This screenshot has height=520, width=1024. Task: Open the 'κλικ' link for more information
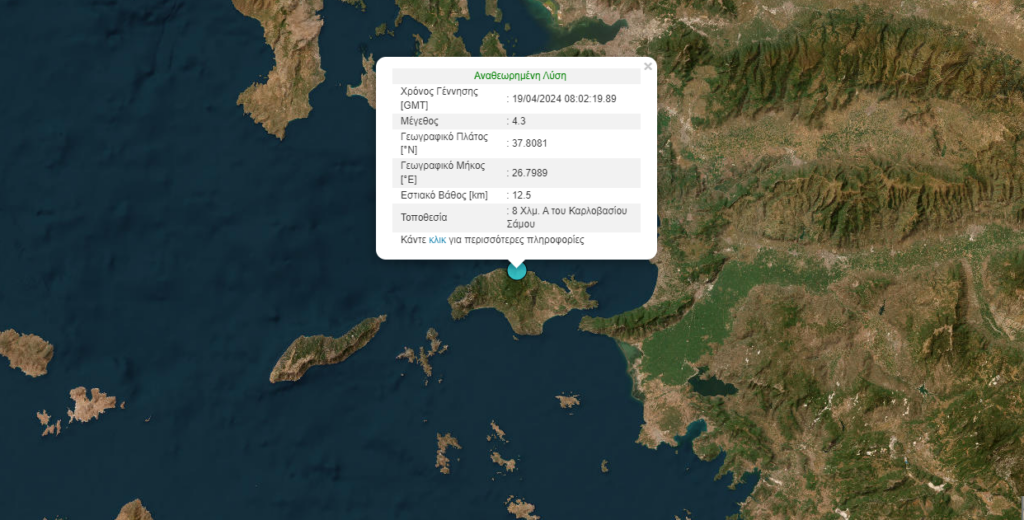(437, 240)
